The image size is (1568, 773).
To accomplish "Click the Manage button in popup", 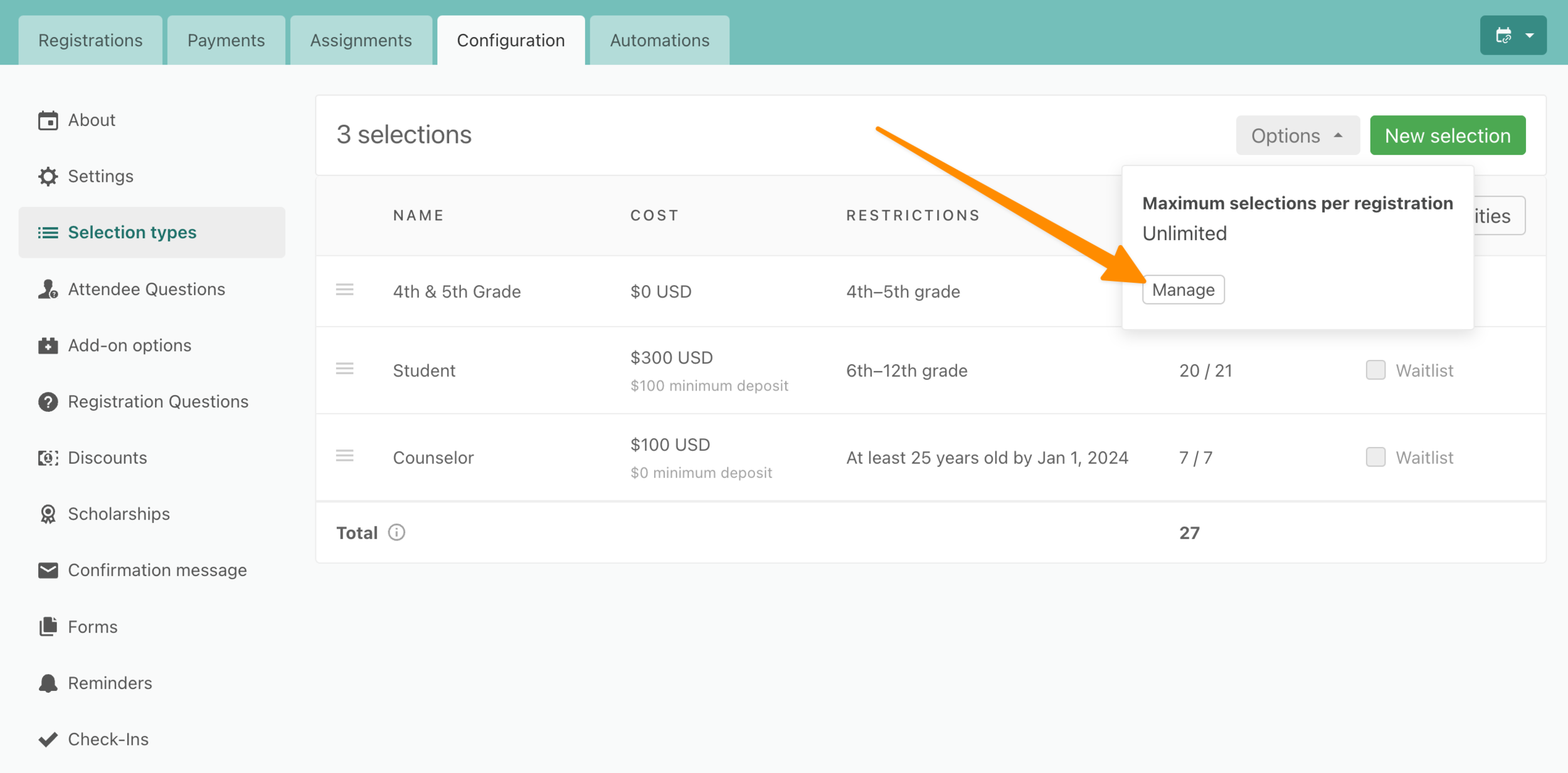I will pyautogui.click(x=1183, y=290).
